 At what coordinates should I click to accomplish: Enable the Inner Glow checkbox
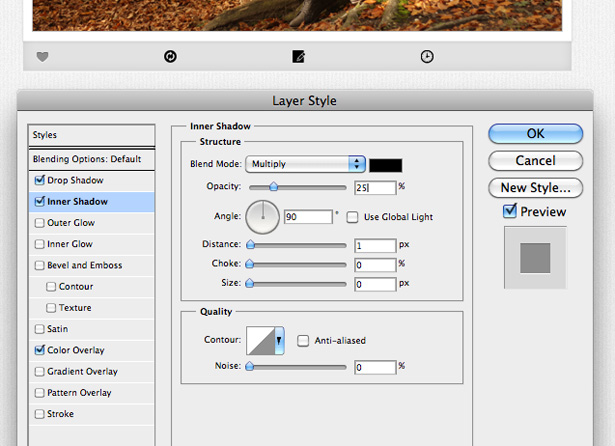[39, 244]
